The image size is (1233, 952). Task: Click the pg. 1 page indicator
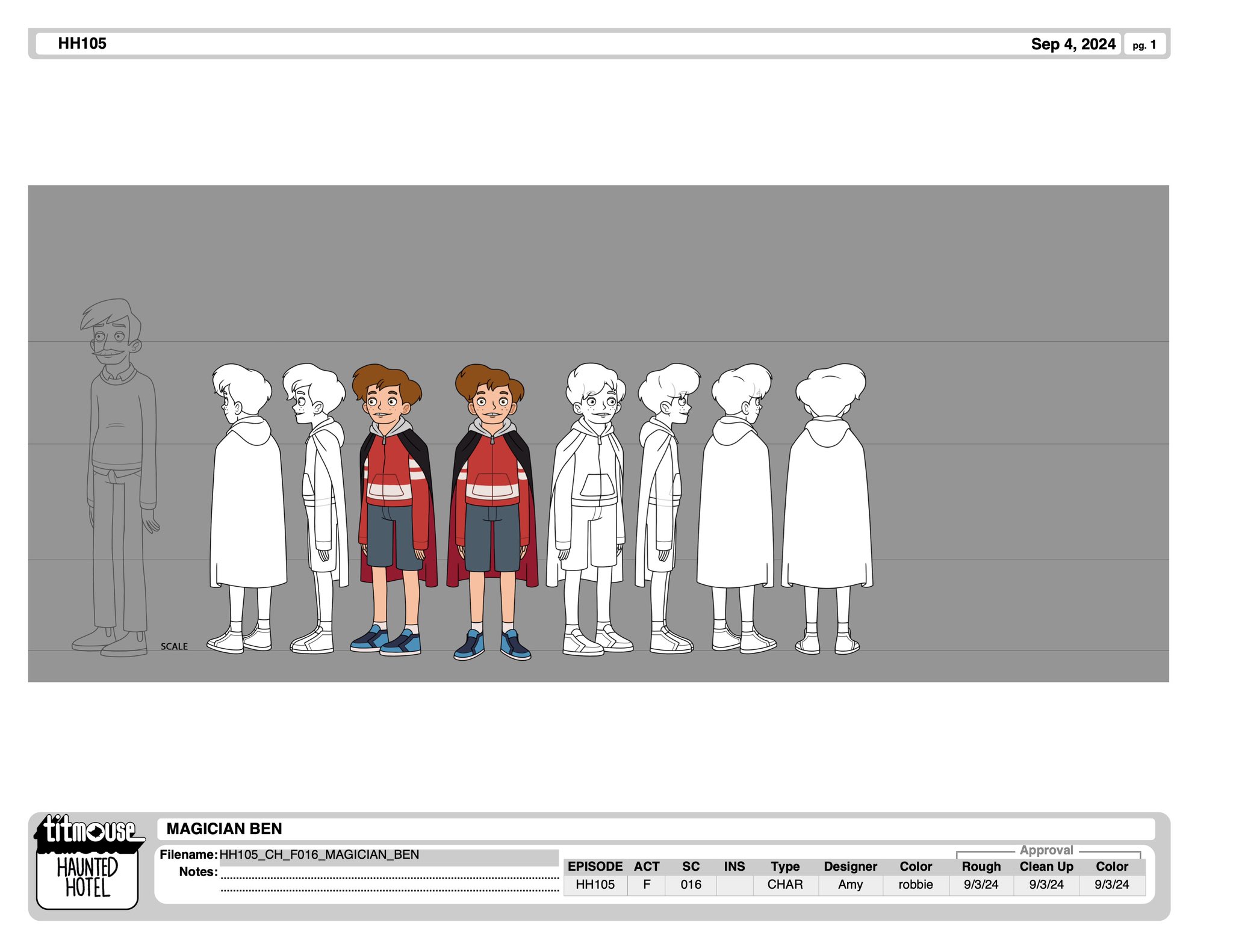(1144, 45)
